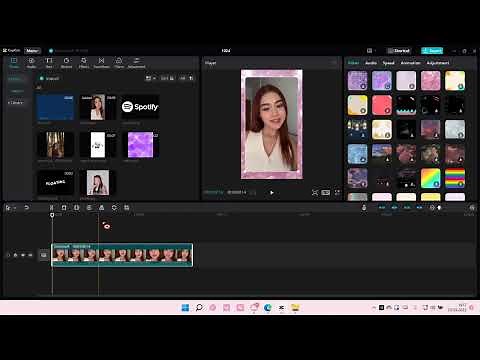Open CapCut from taskbar
The height and width of the screenshot is (360, 480).
click(281, 307)
